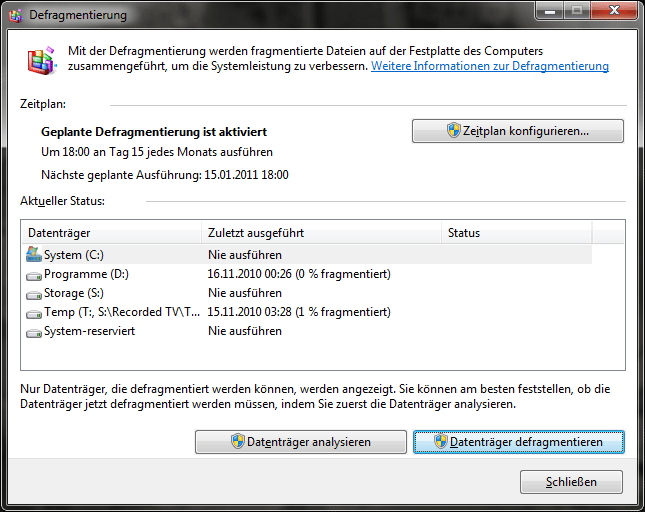Close dialog with Schließen button

click(571, 482)
